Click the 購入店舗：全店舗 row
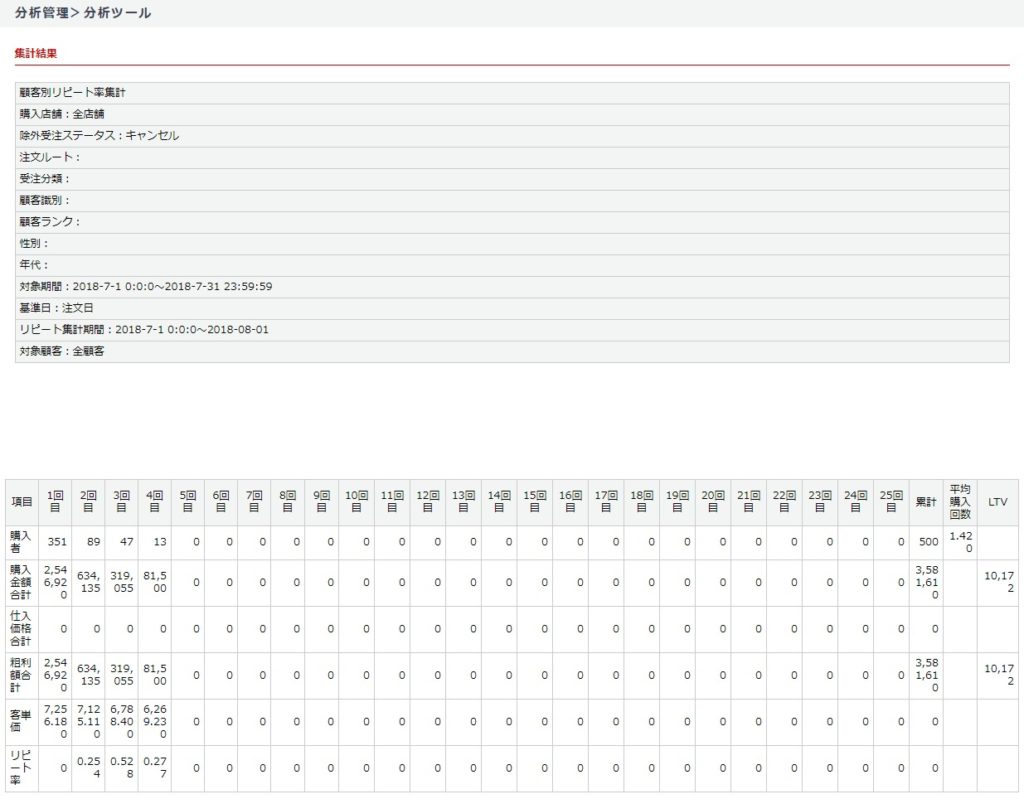The image size is (1024, 799). click(512, 114)
